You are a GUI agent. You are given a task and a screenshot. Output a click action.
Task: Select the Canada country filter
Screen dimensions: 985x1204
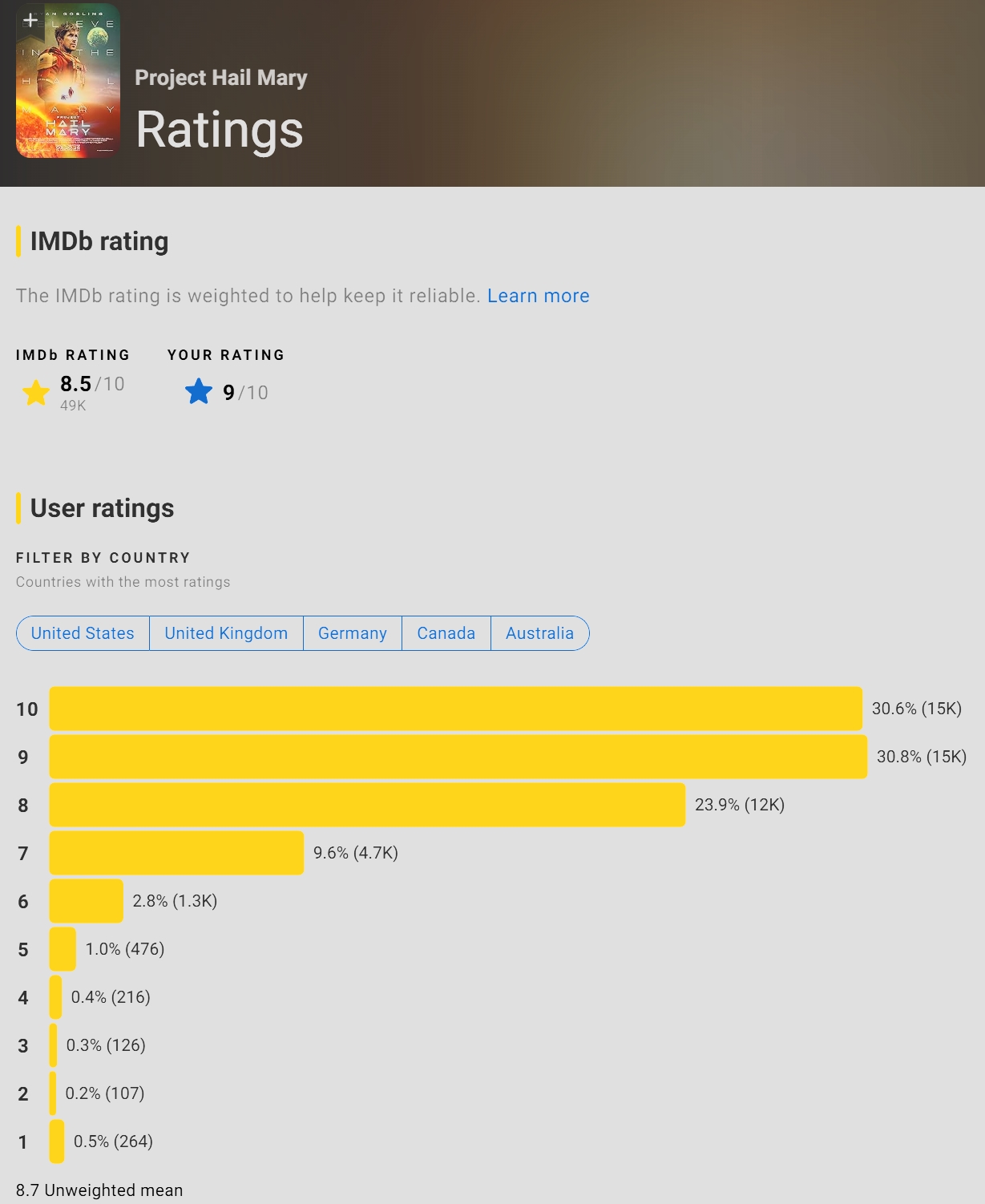(446, 633)
